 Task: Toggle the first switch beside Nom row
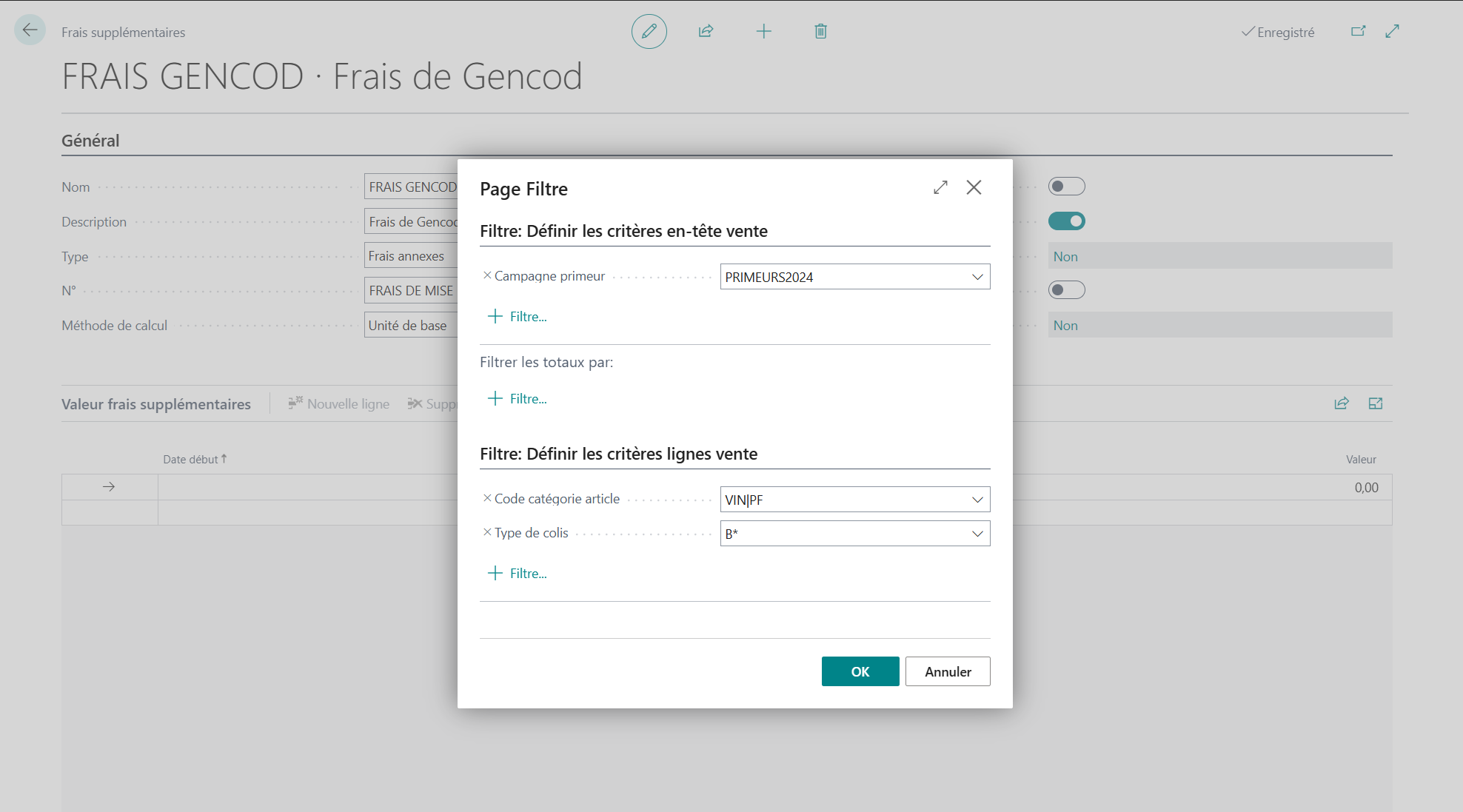click(1067, 187)
